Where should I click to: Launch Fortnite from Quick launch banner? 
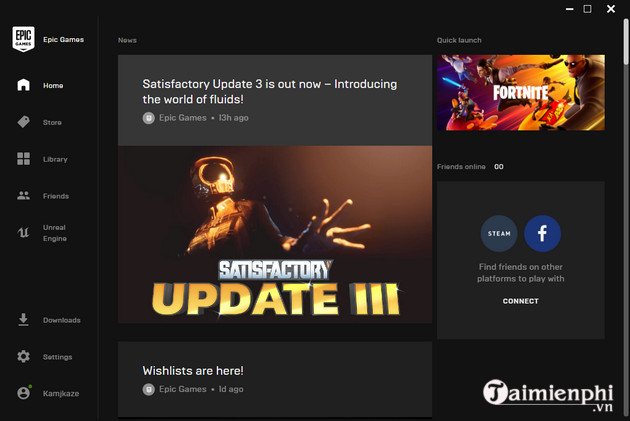coord(521,92)
